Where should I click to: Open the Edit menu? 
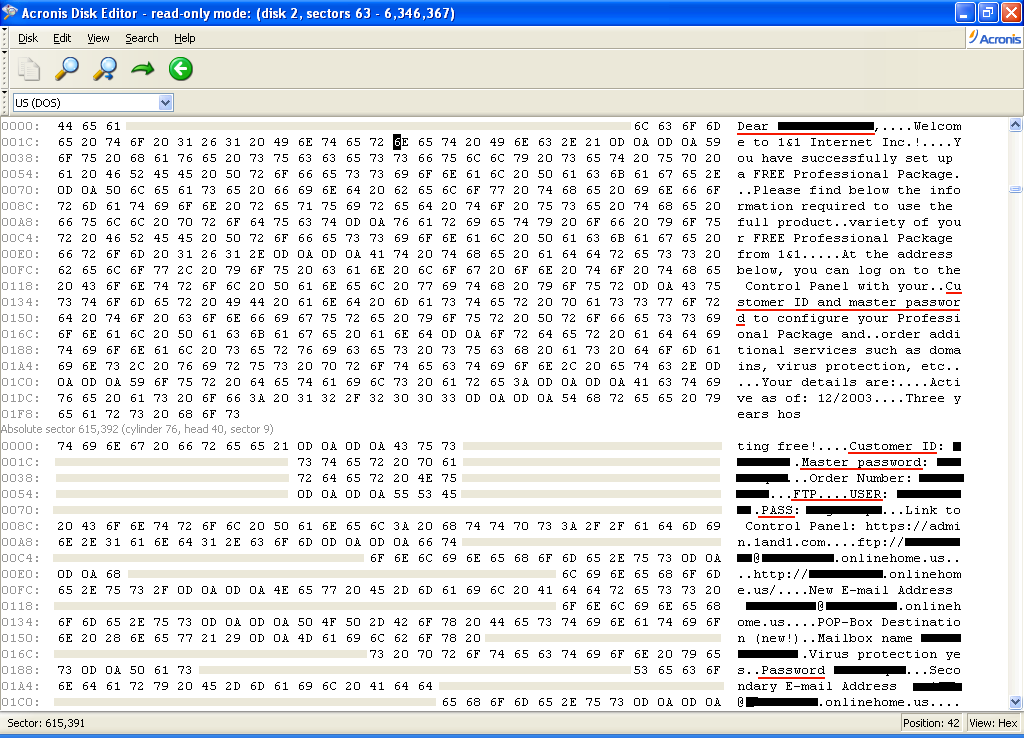click(x=62, y=38)
